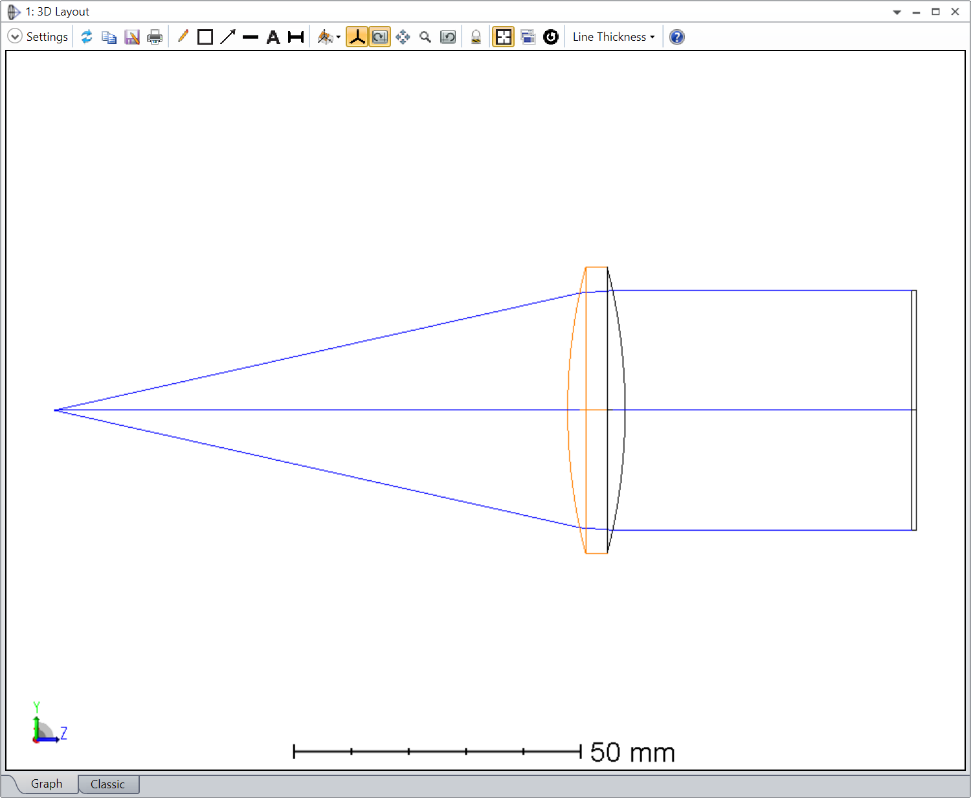
Task: Click the clone window icon
Action: [528, 37]
